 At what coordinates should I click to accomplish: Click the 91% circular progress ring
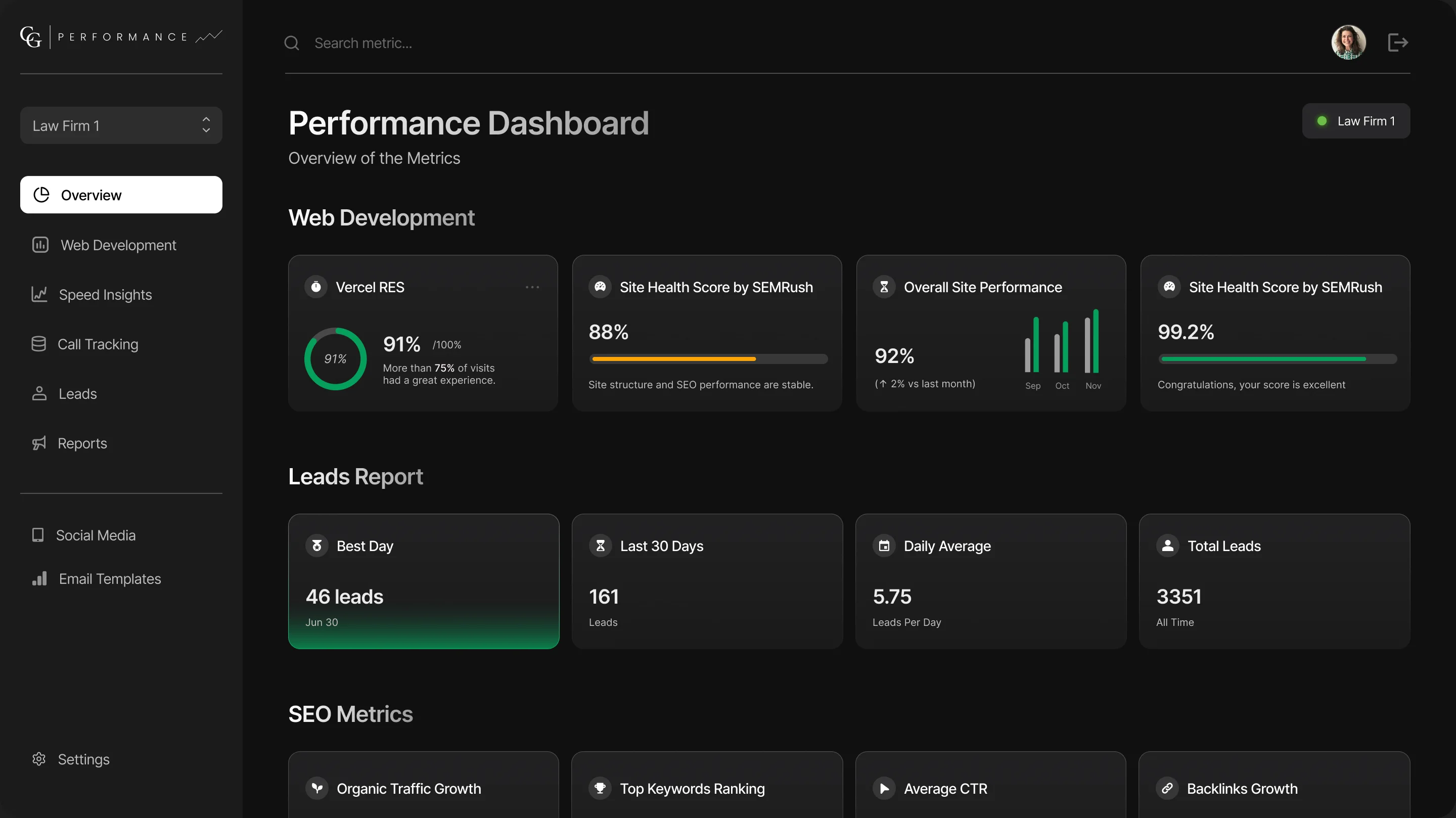click(335, 359)
